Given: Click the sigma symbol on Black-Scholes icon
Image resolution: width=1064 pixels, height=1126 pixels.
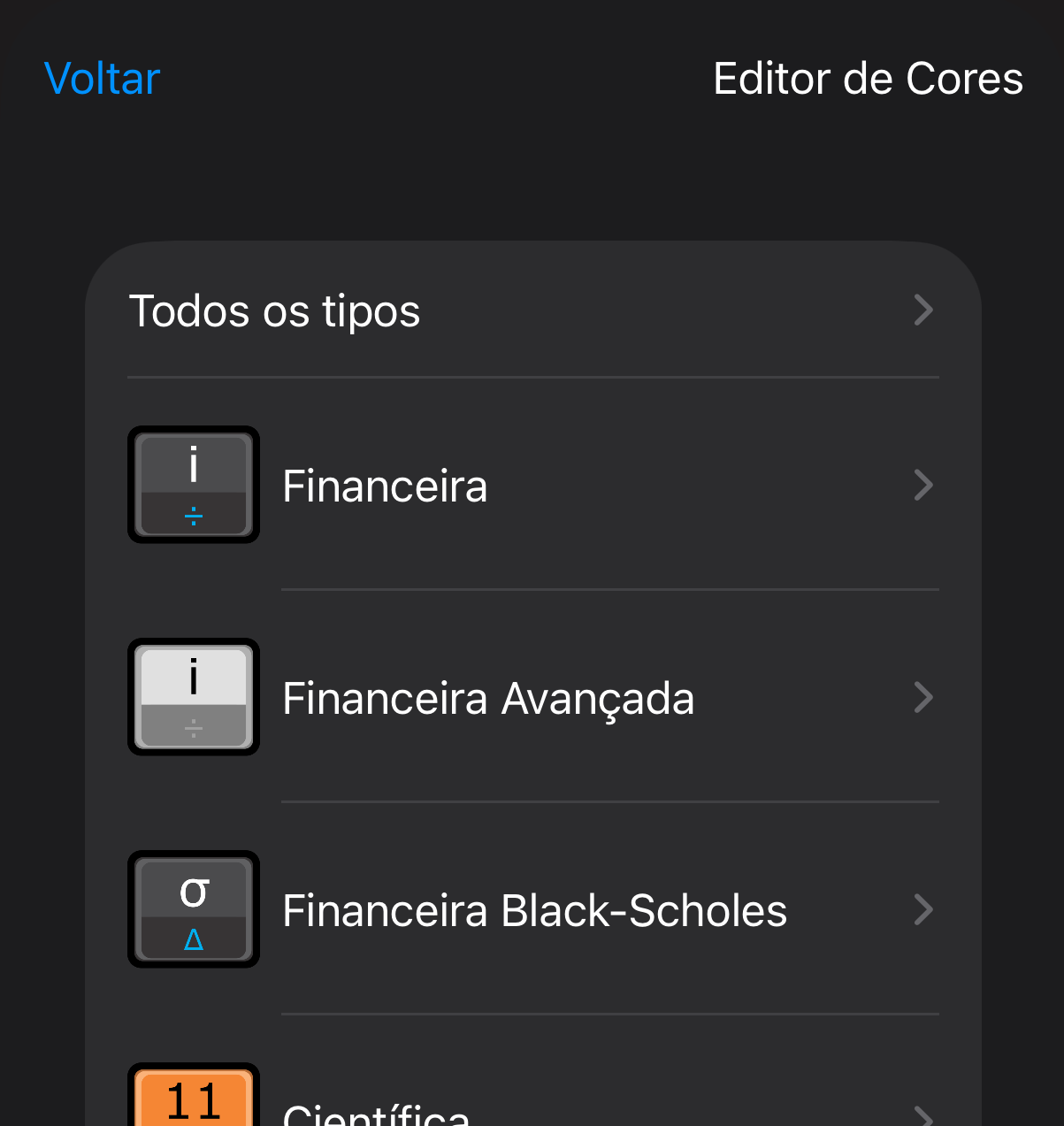Looking at the screenshot, I should 194,891.
